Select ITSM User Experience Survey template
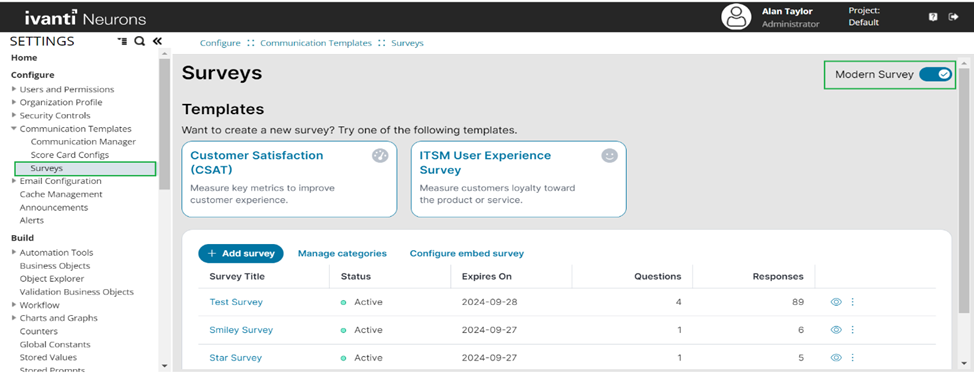Image resolution: width=974 pixels, height=389 pixels. click(x=519, y=179)
